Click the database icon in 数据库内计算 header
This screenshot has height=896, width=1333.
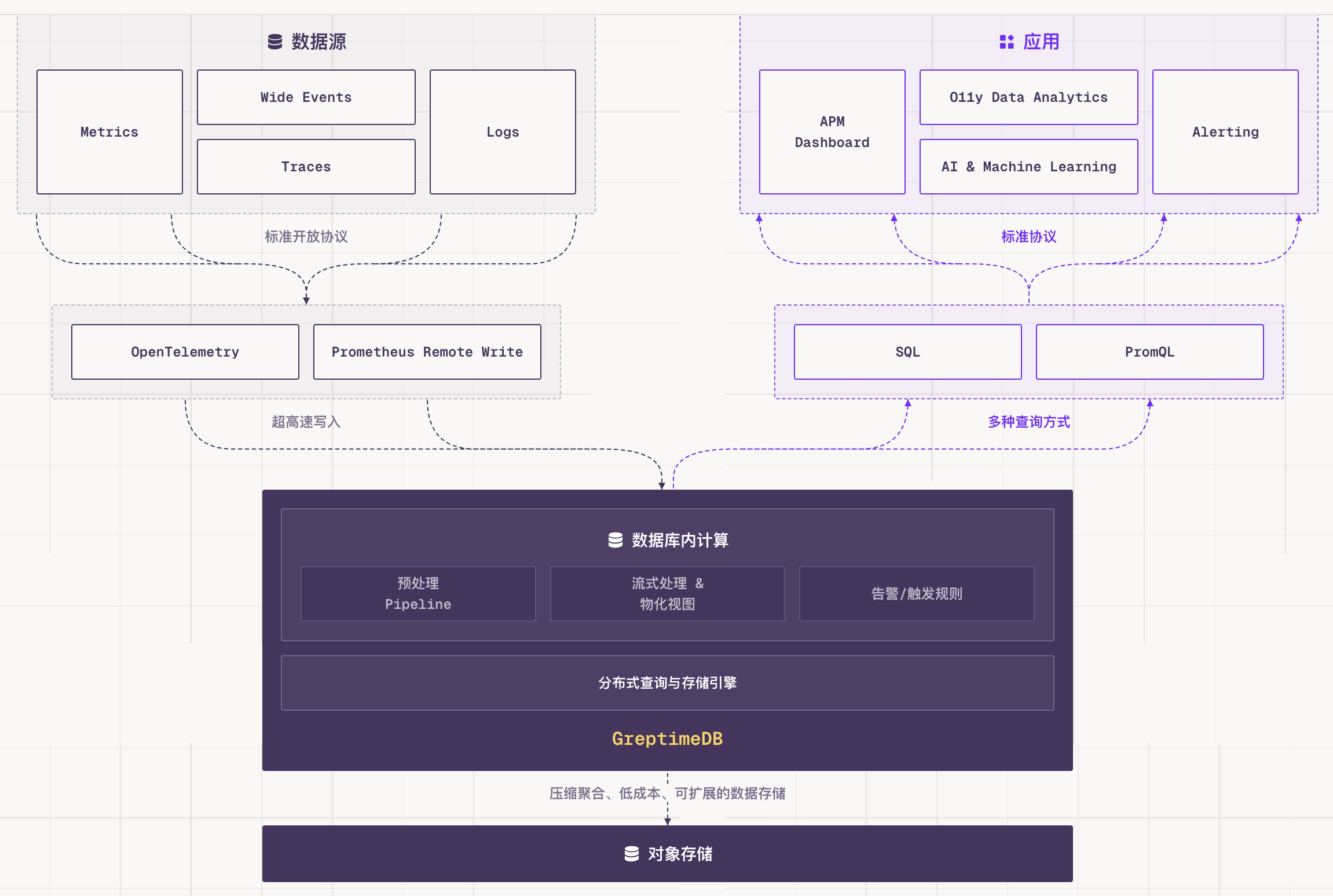click(616, 540)
